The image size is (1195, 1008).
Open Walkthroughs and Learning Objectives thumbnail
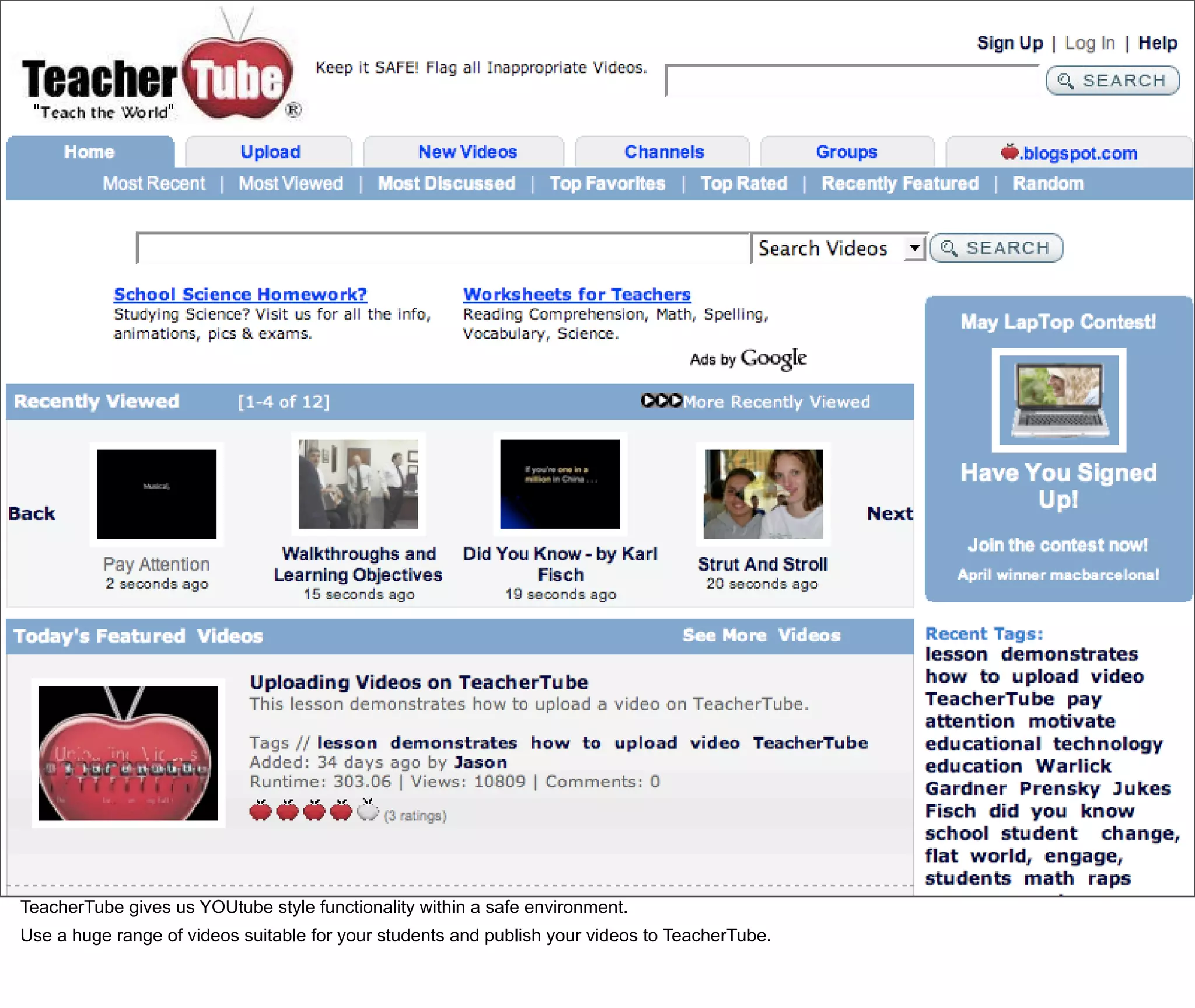[x=358, y=484]
